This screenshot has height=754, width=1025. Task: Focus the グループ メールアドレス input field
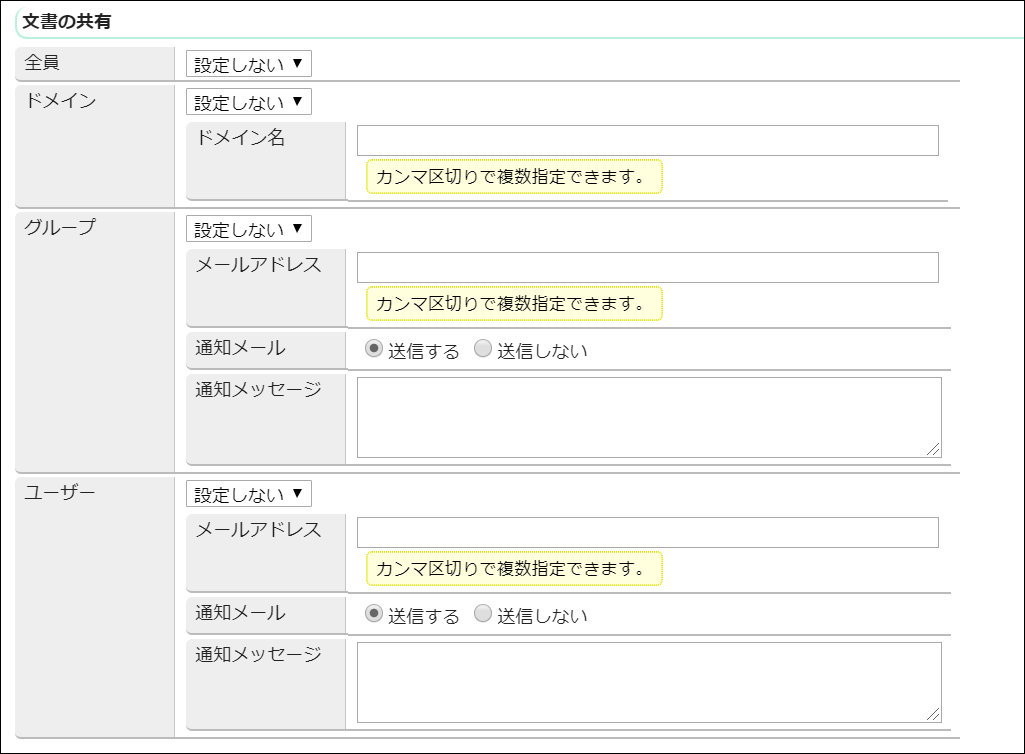(645, 266)
